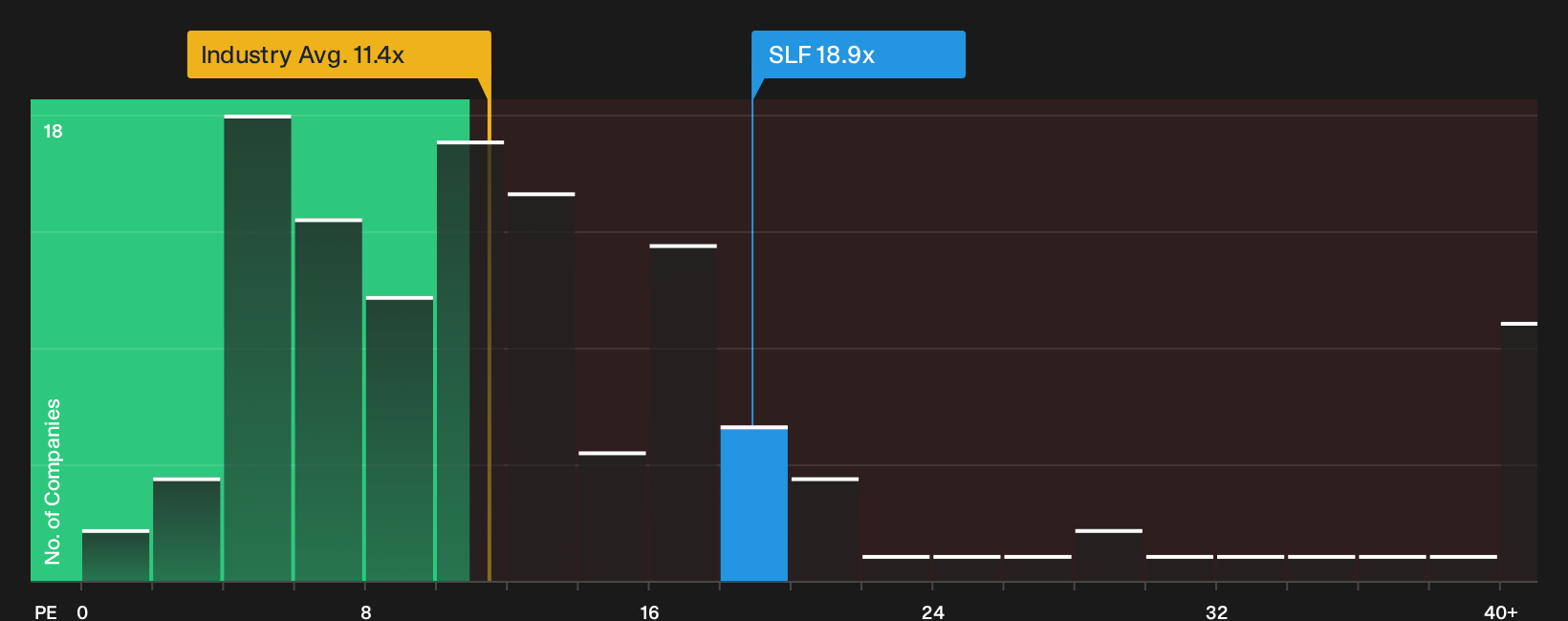This screenshot has width=1568, height=621.
Task: Click the '40+' x-axis tick label
Action: 1500,611
